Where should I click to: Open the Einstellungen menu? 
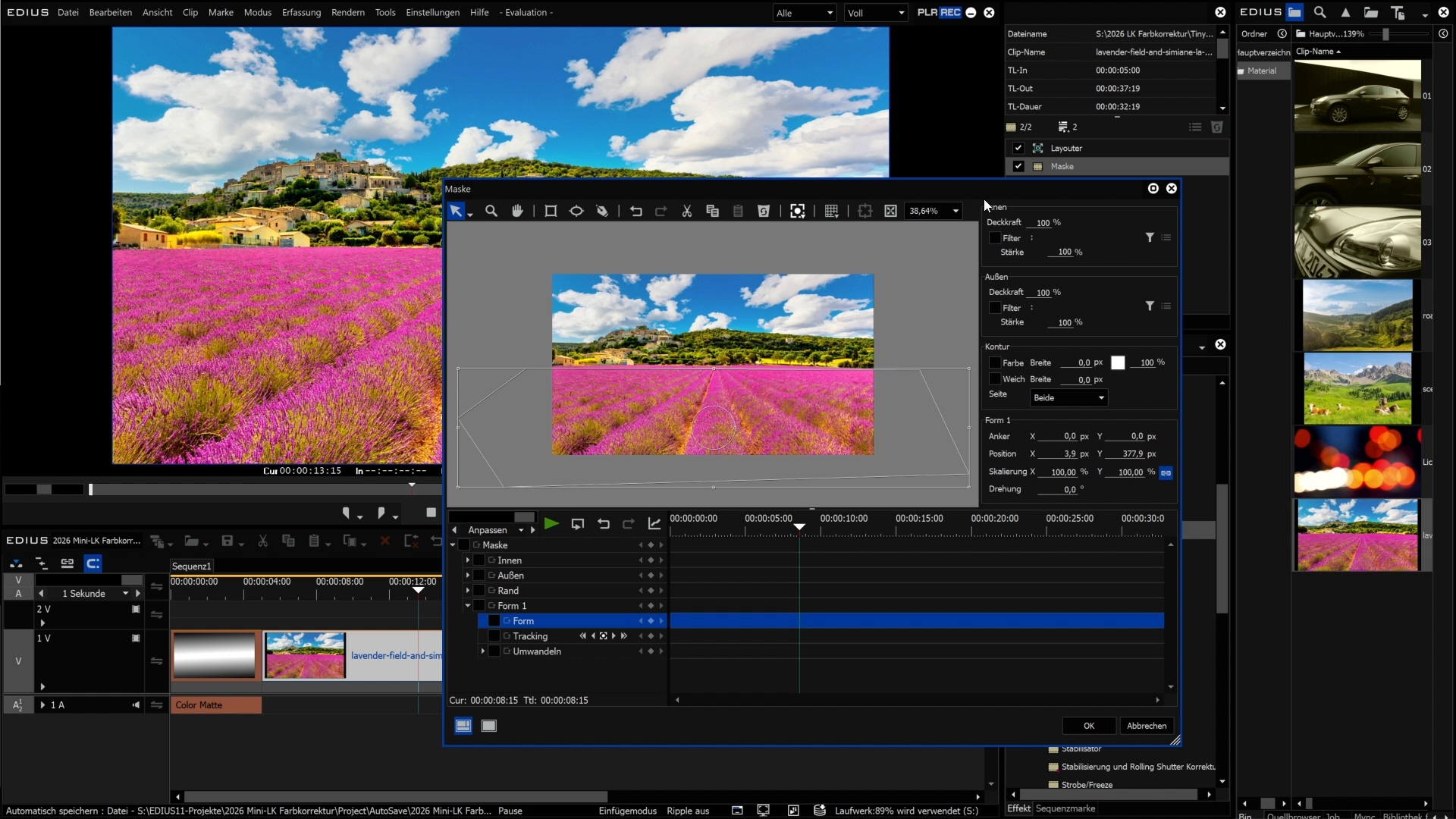432,13
